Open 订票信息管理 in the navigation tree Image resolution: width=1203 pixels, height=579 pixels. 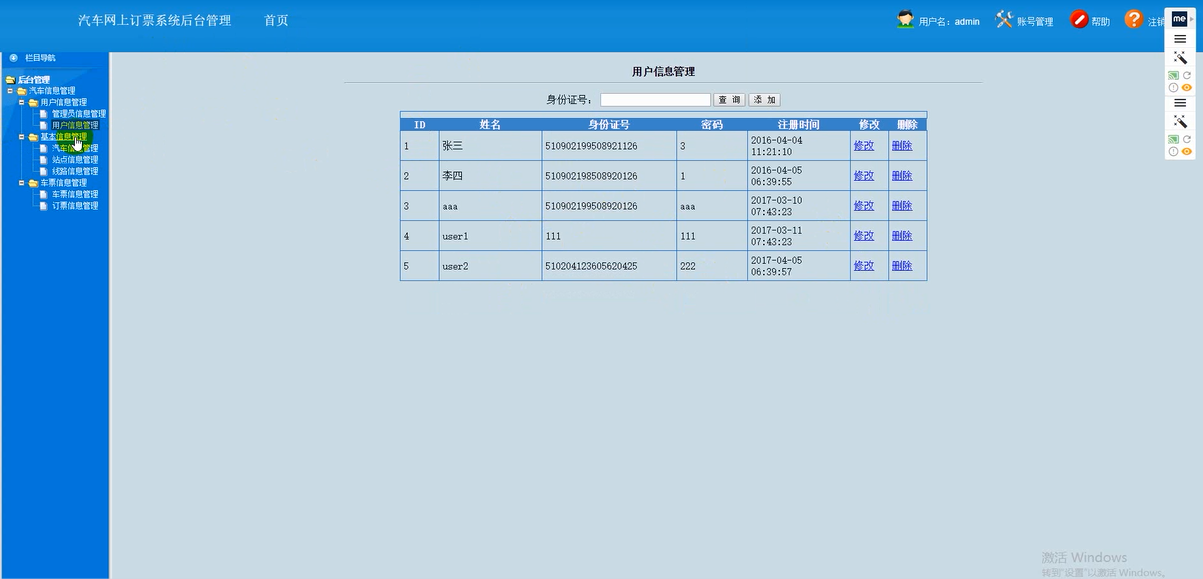coord(75,206)
